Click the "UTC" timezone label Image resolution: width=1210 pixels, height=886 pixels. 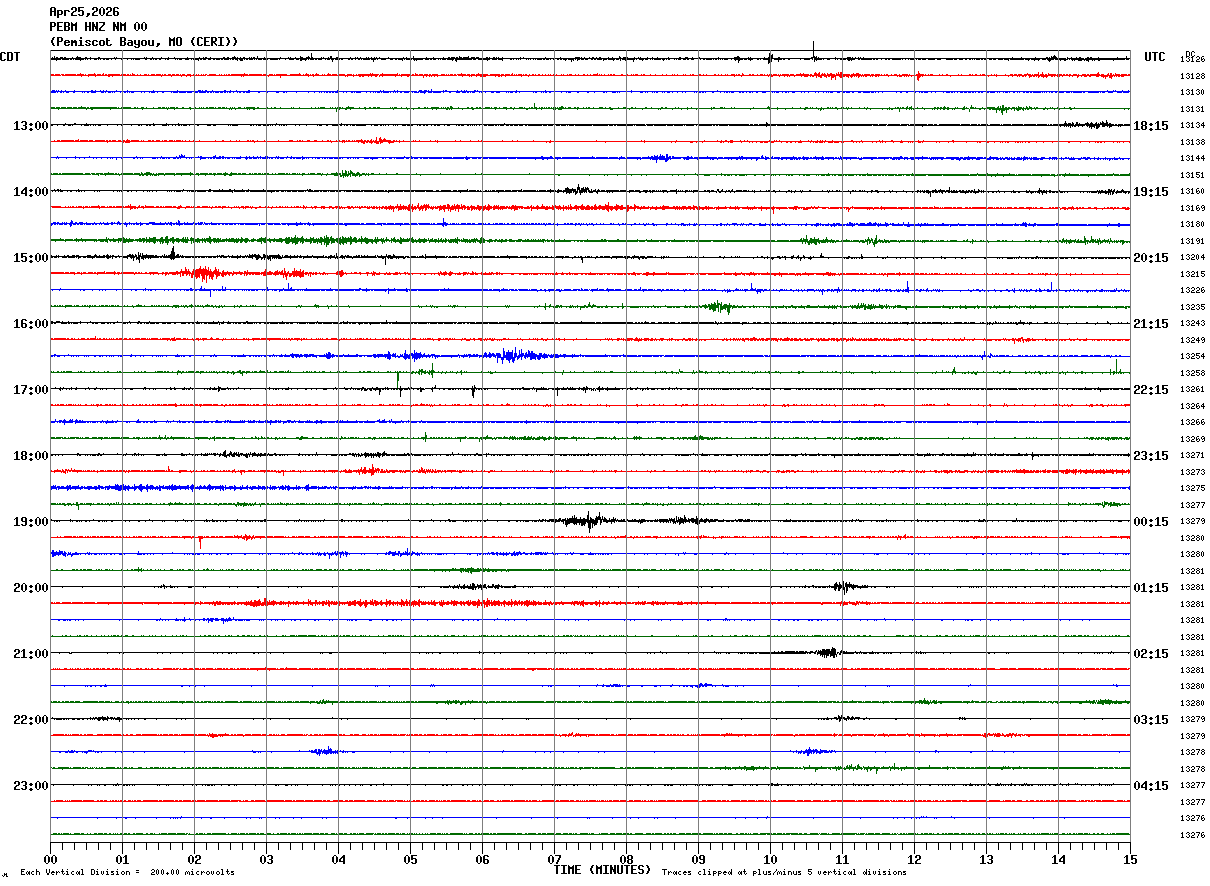pyautogui.click(x=1155, y=57)
